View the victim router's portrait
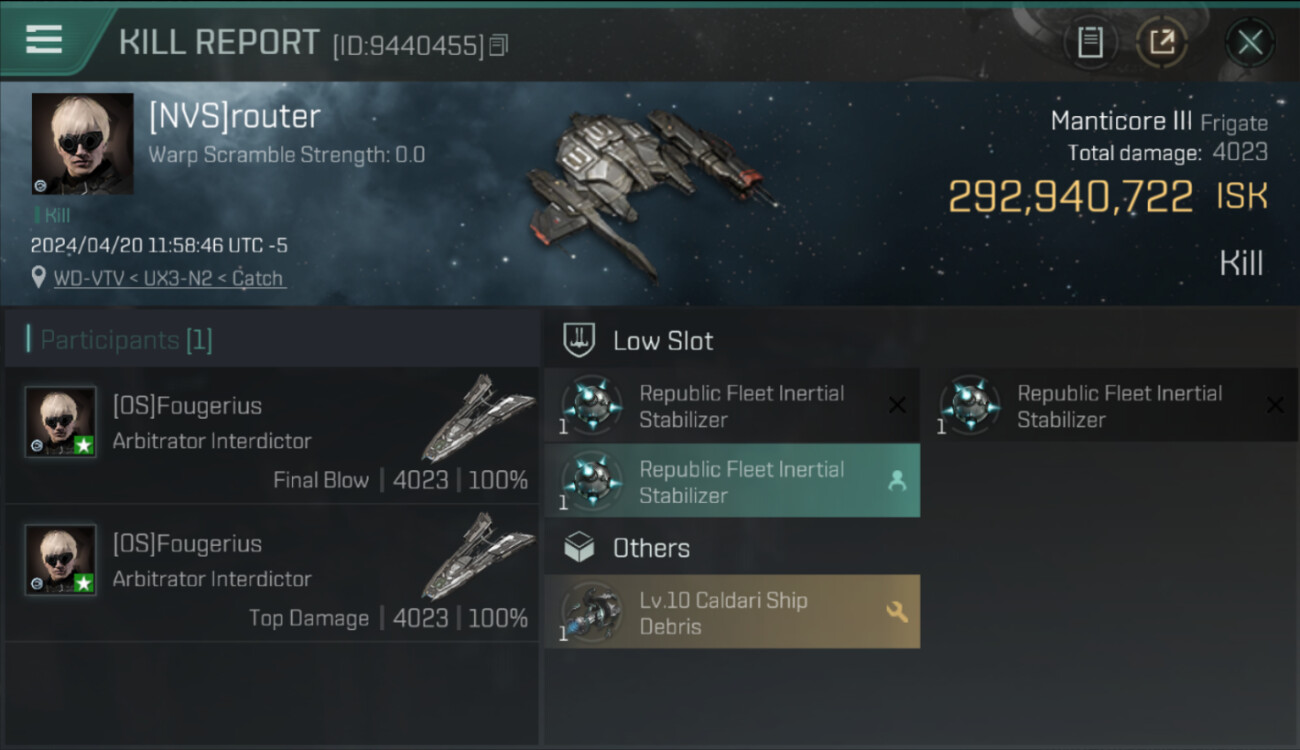This screenshot has width=1300, height=750. [x=82, y=143]
